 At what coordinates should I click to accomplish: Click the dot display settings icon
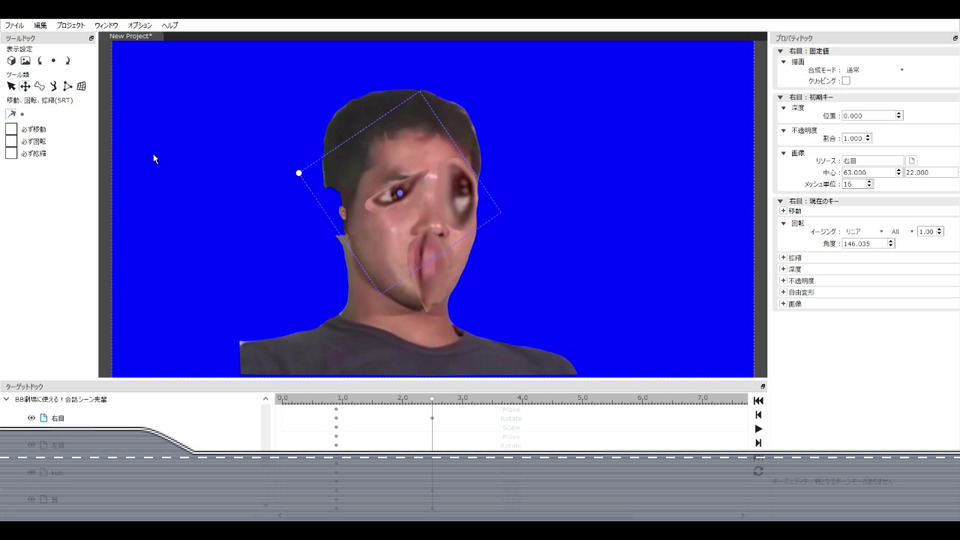53,61
